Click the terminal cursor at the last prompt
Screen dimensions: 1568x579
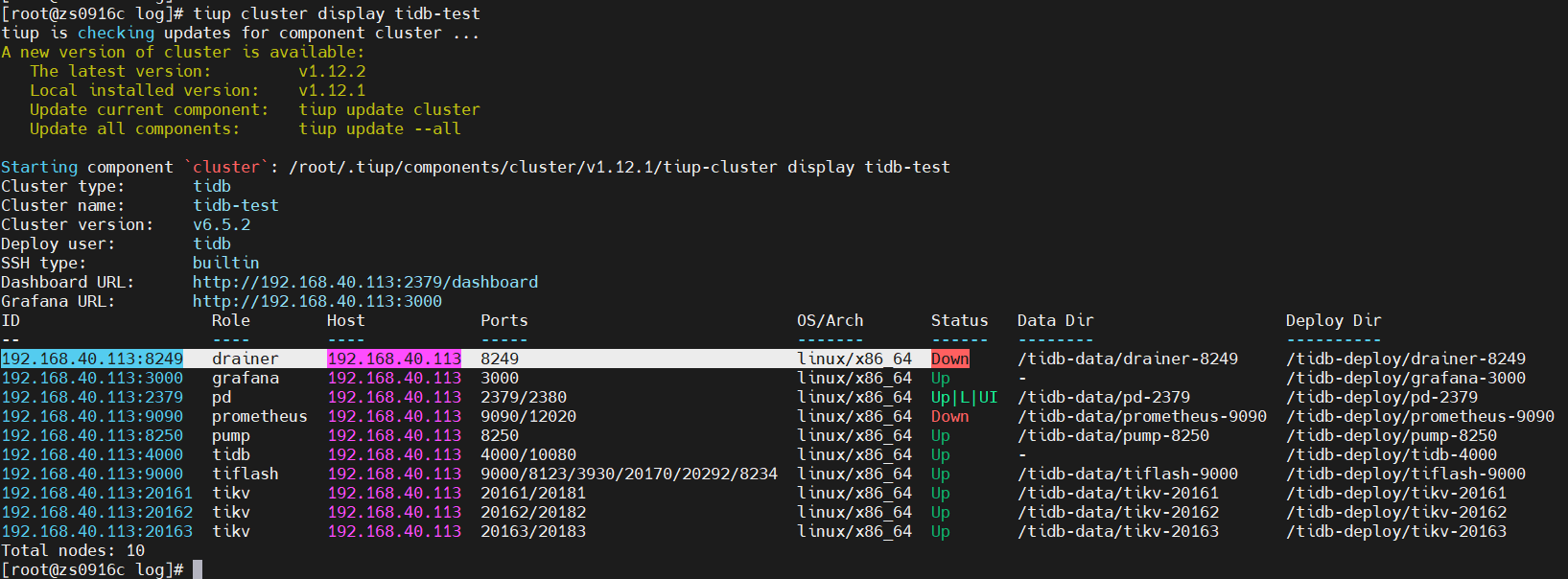point(198,569)
